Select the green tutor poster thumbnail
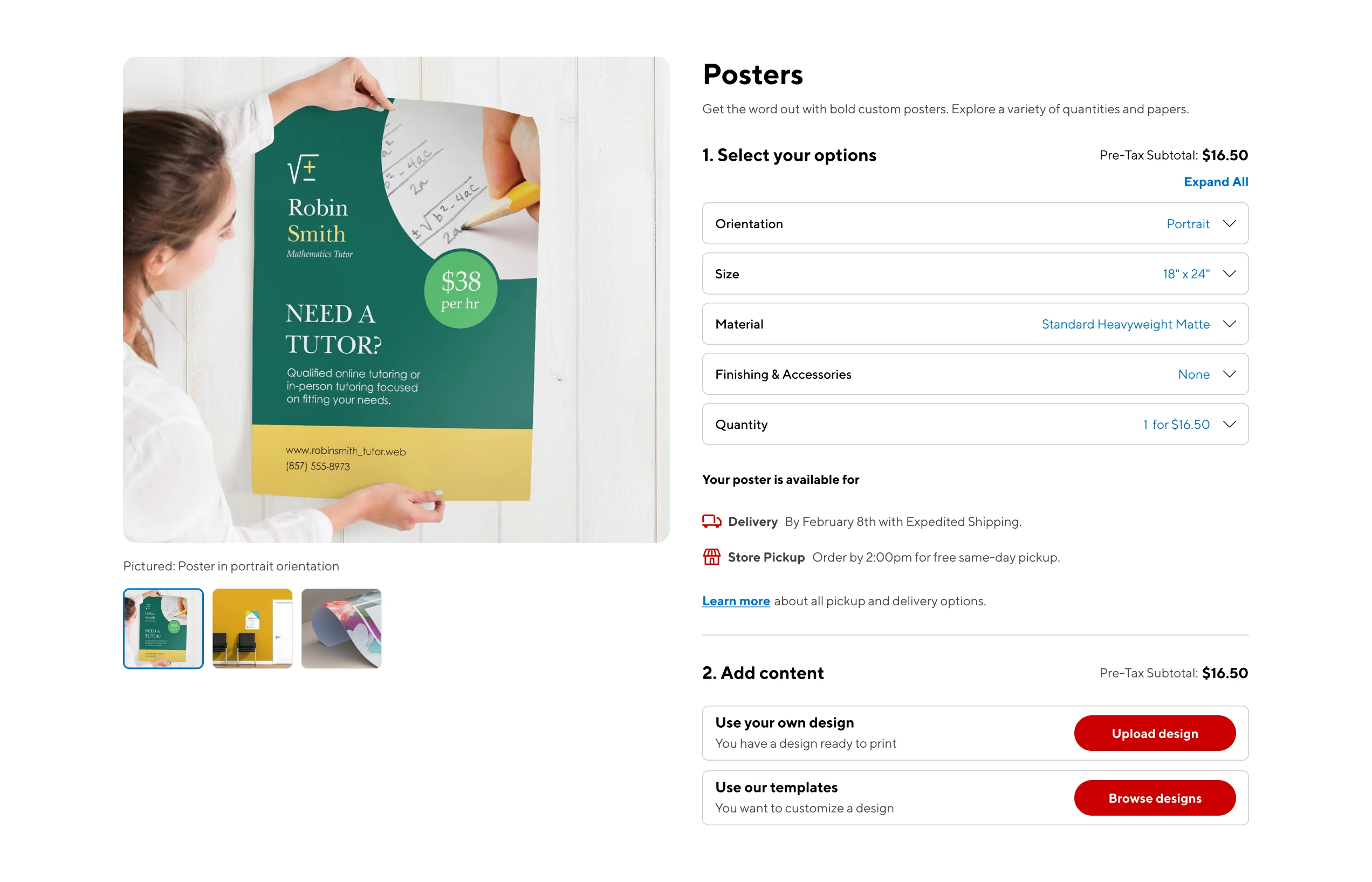The width and height of the screenshot is (1372, 882). tap(163, 628)
